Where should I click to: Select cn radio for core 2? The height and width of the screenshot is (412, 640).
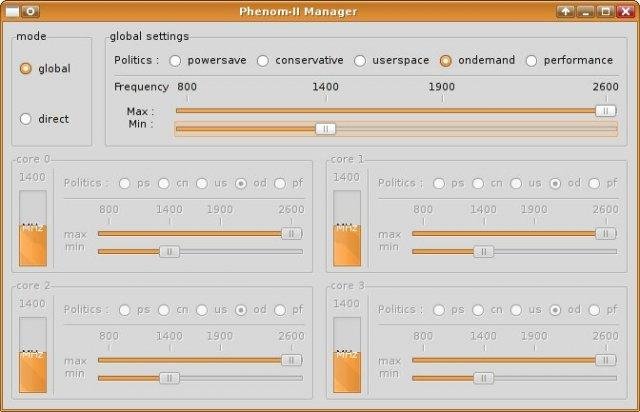pyautogui.click(x=164, y=310)
